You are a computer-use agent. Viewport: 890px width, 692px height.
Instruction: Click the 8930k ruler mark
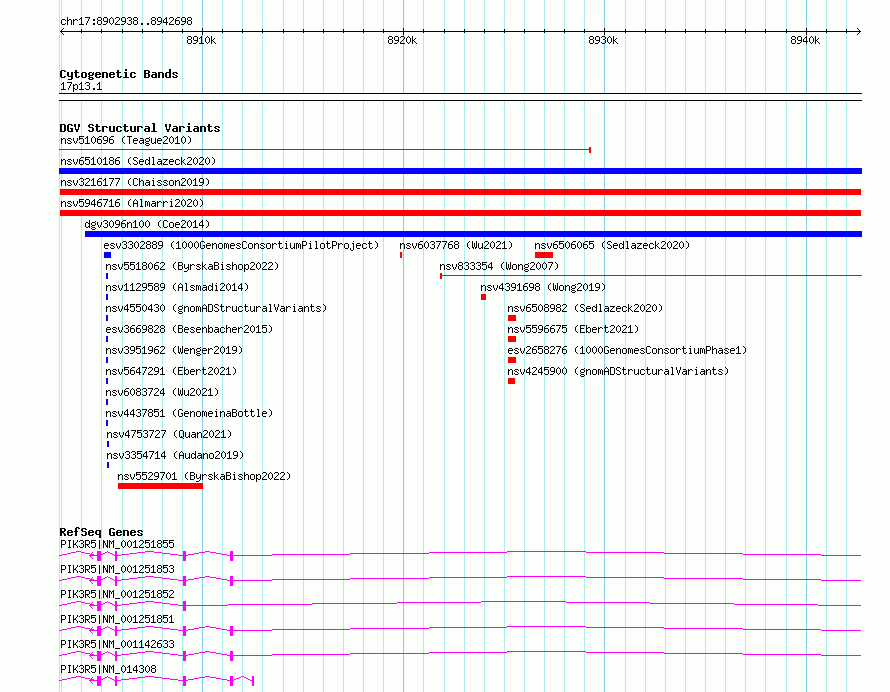pos(603,40)
